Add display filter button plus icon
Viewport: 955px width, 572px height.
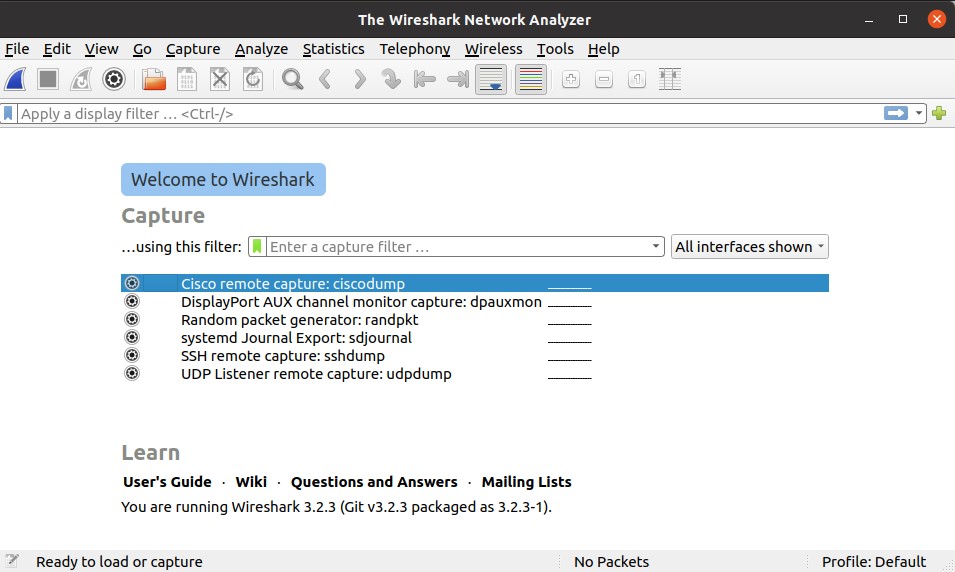pos(939,113)
